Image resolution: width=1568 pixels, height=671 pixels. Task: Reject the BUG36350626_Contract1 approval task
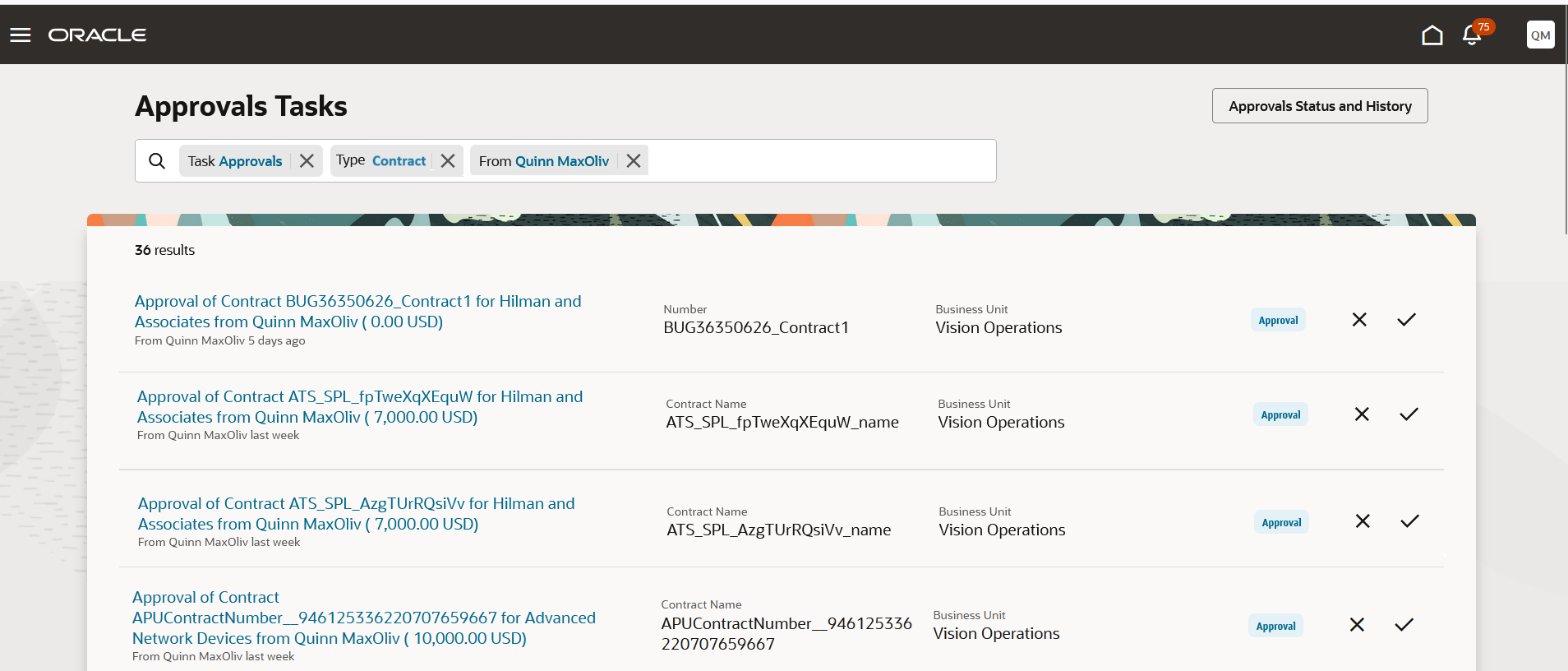point(1359,319)
